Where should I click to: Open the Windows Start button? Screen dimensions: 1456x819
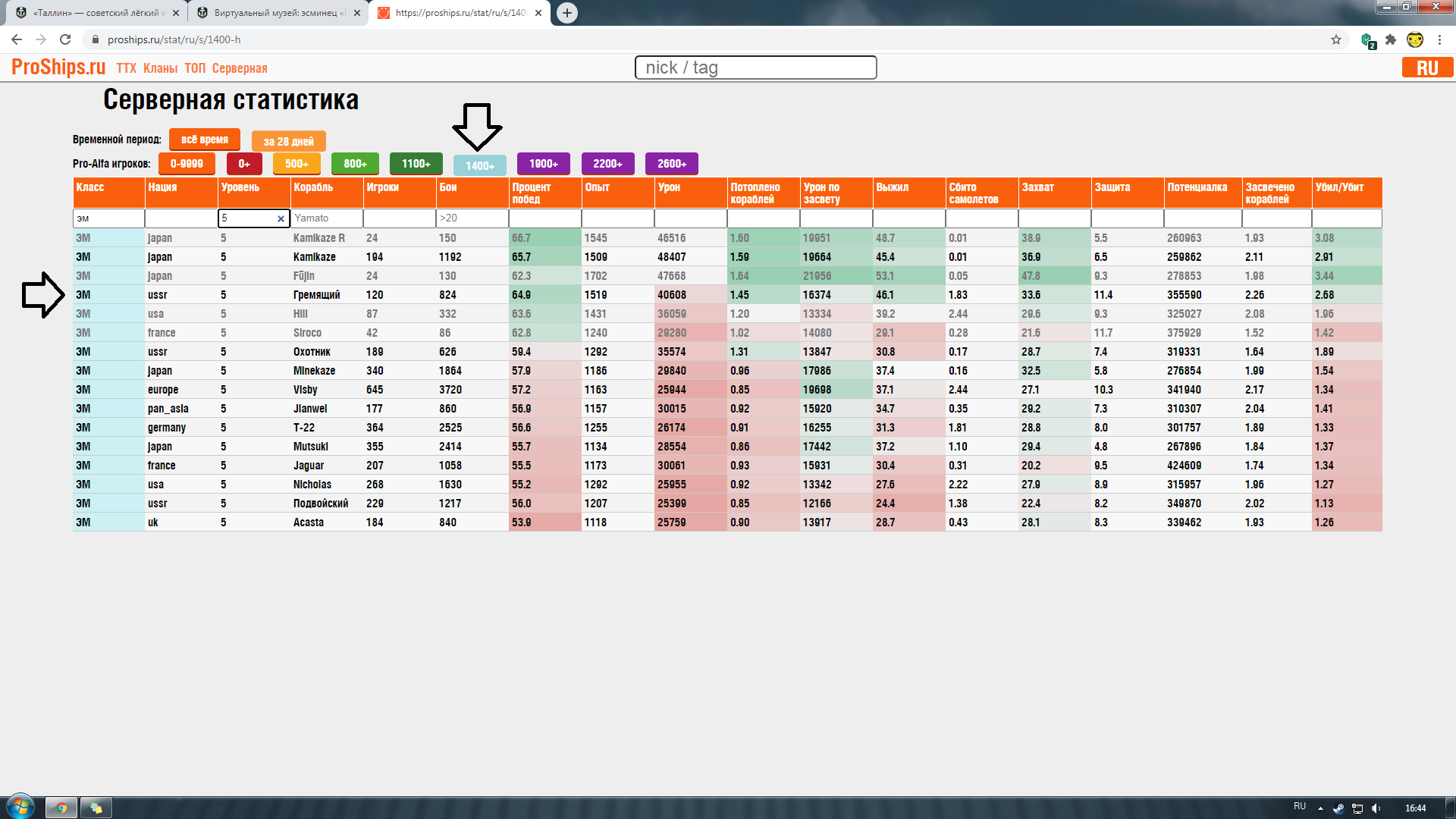(20, 807)
